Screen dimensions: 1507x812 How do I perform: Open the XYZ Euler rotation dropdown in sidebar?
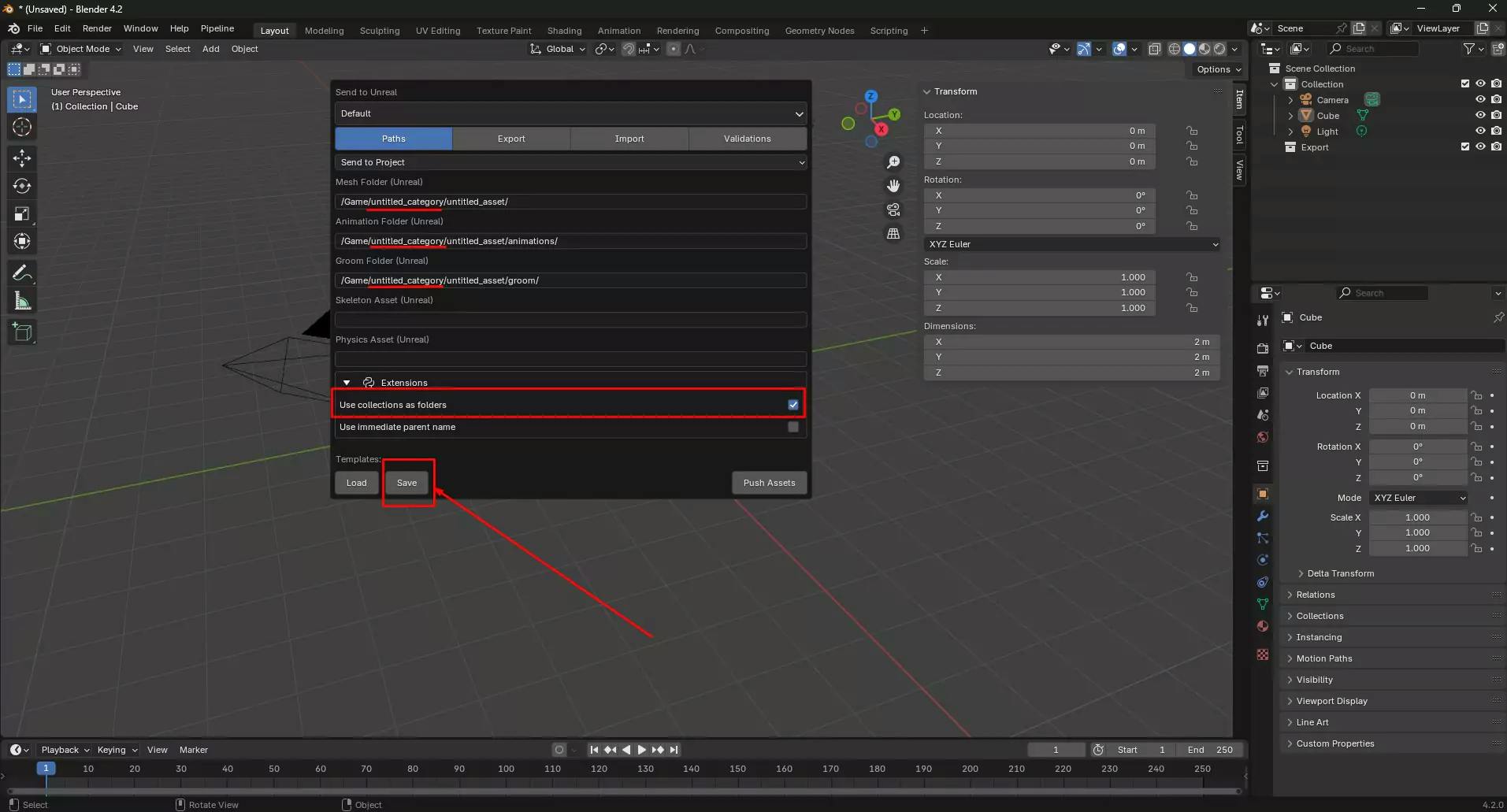(1072, 244)
